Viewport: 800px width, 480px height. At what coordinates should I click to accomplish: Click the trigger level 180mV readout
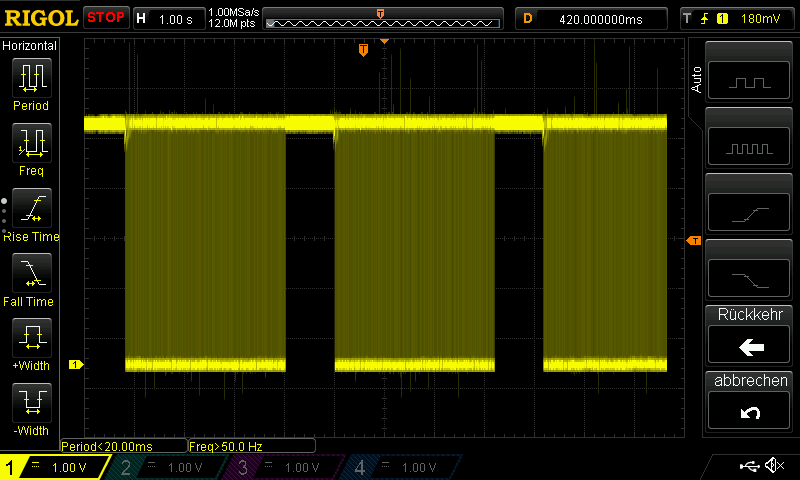[760, 19]
